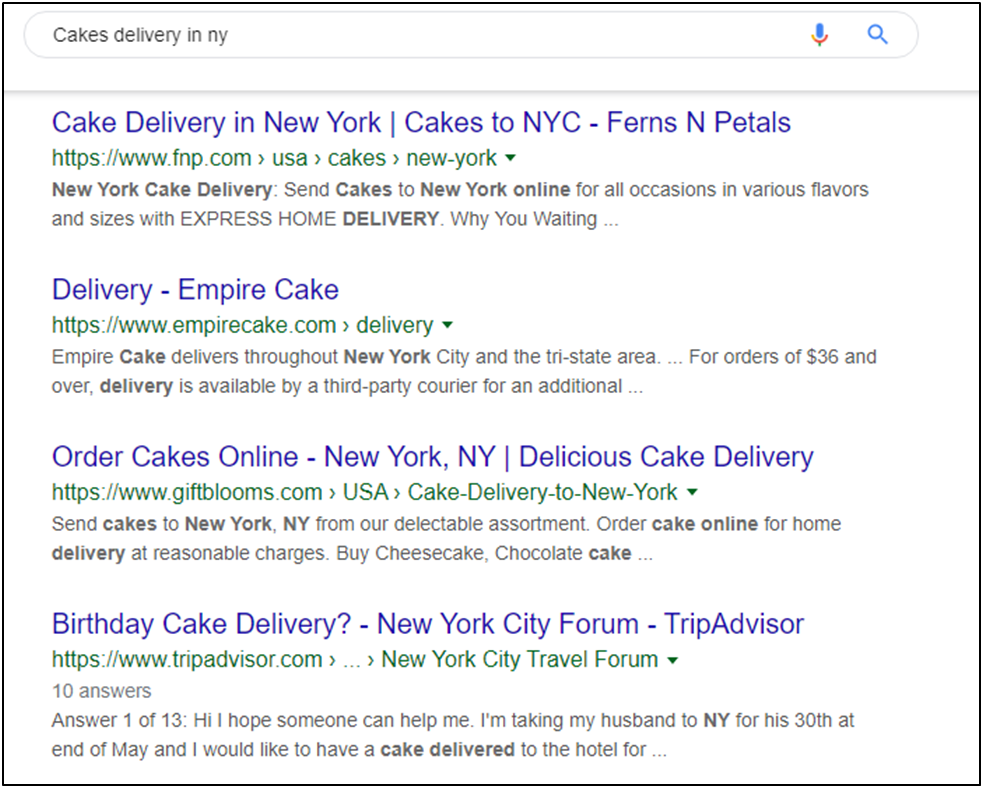The height and width of the screenshot is (788, 983).
Task: Click the '10 answers' text under the TripAdvisor result
Action: tap(102, 691)
